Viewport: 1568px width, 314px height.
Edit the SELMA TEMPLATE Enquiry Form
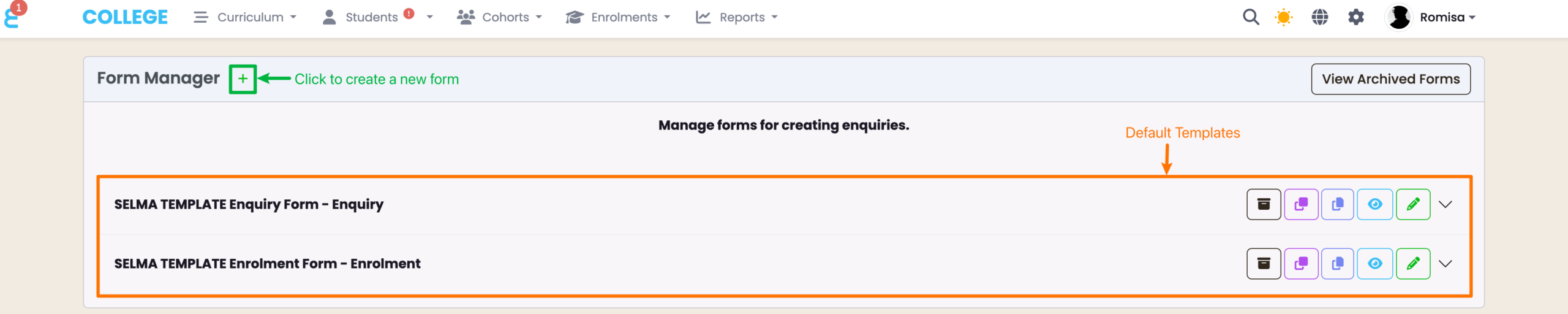tap(1413, 204)
